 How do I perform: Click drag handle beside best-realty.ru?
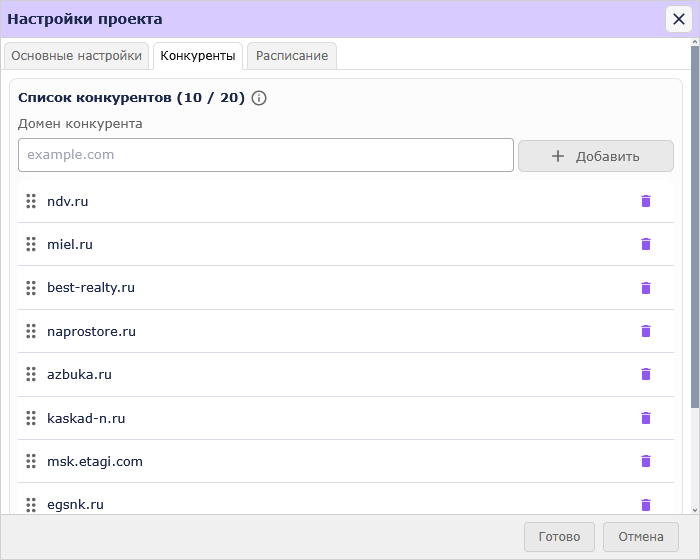click(x=31, y=288)
